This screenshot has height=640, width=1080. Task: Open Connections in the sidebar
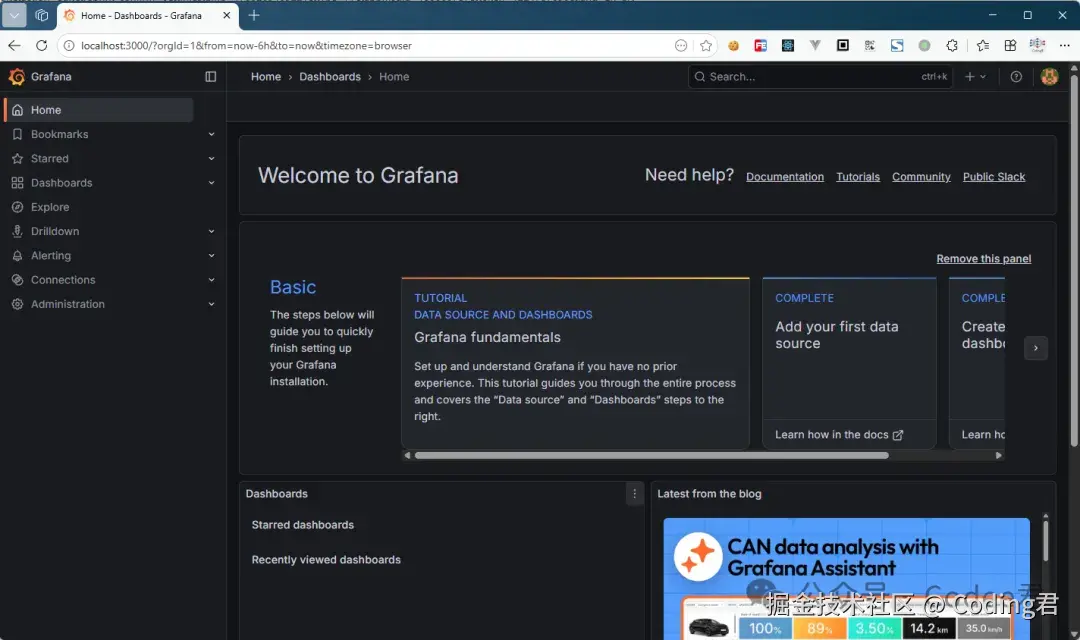(x=63, y=280)
